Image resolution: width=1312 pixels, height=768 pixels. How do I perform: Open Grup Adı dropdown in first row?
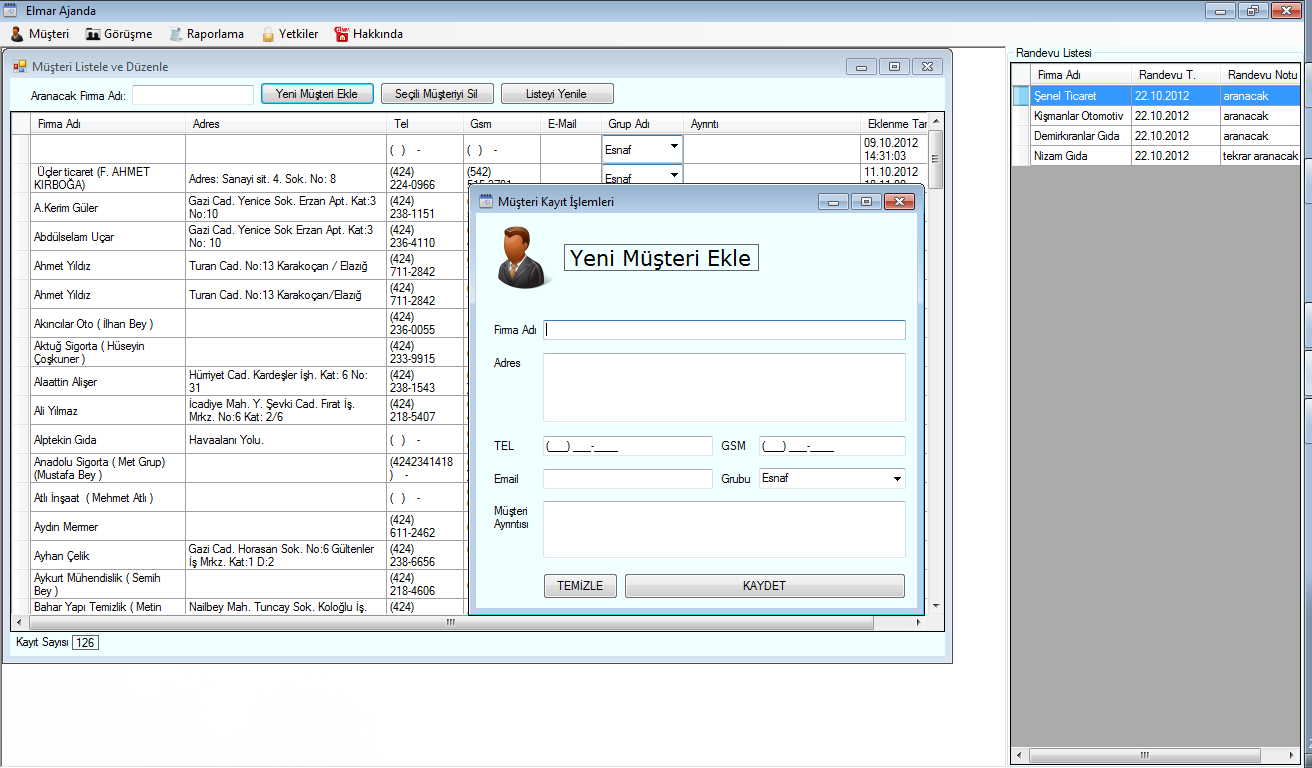tap(674, 147)
